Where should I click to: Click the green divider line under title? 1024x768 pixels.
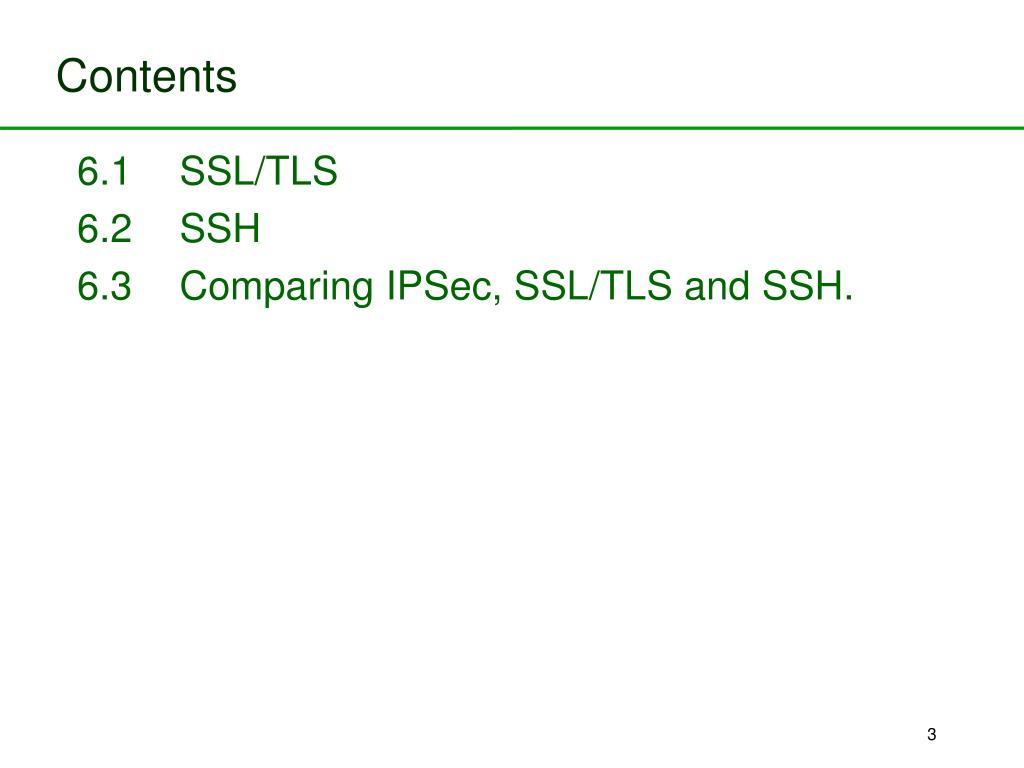[x=512, y=128]
